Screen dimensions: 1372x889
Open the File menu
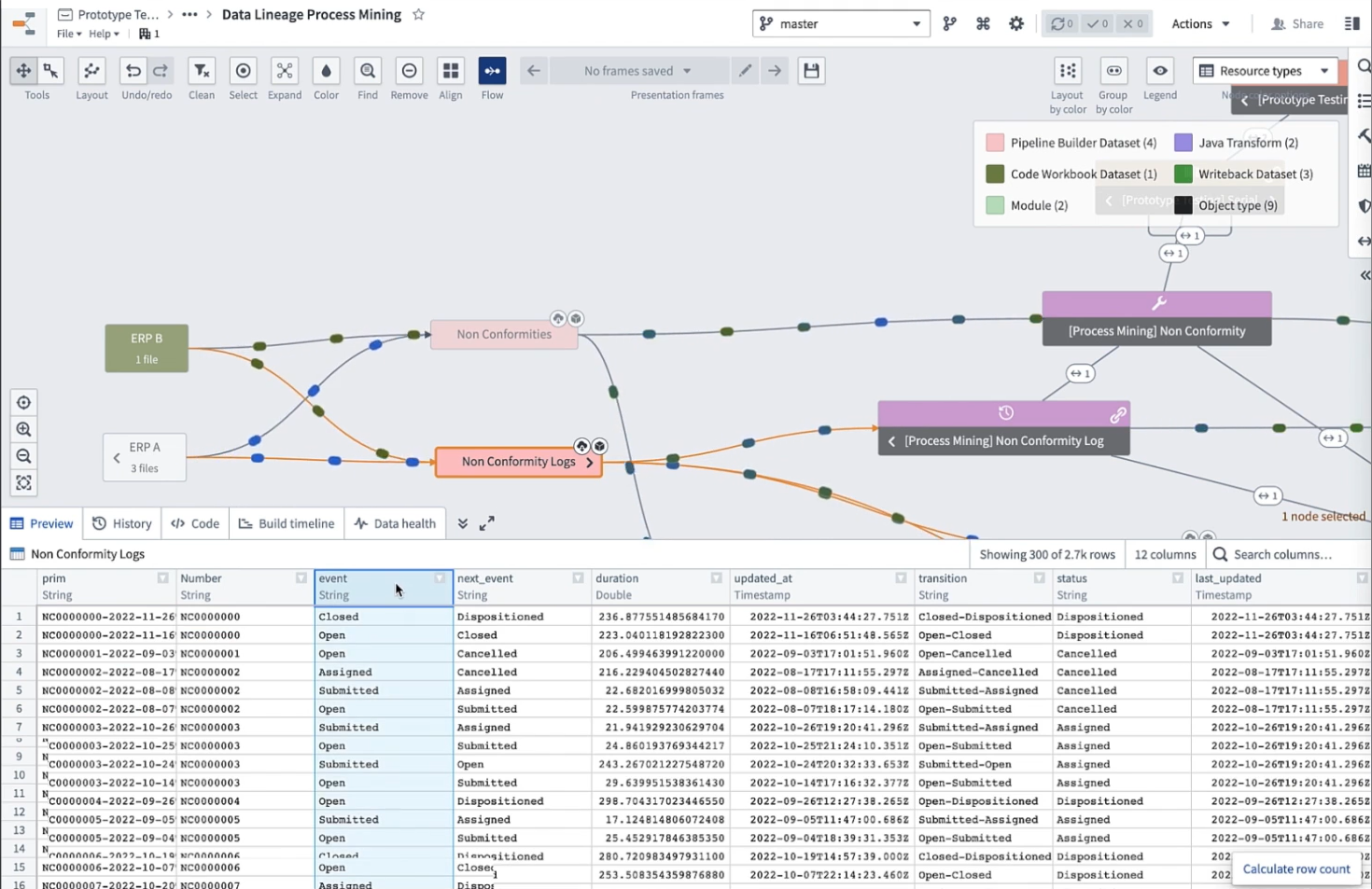(69, 34)
